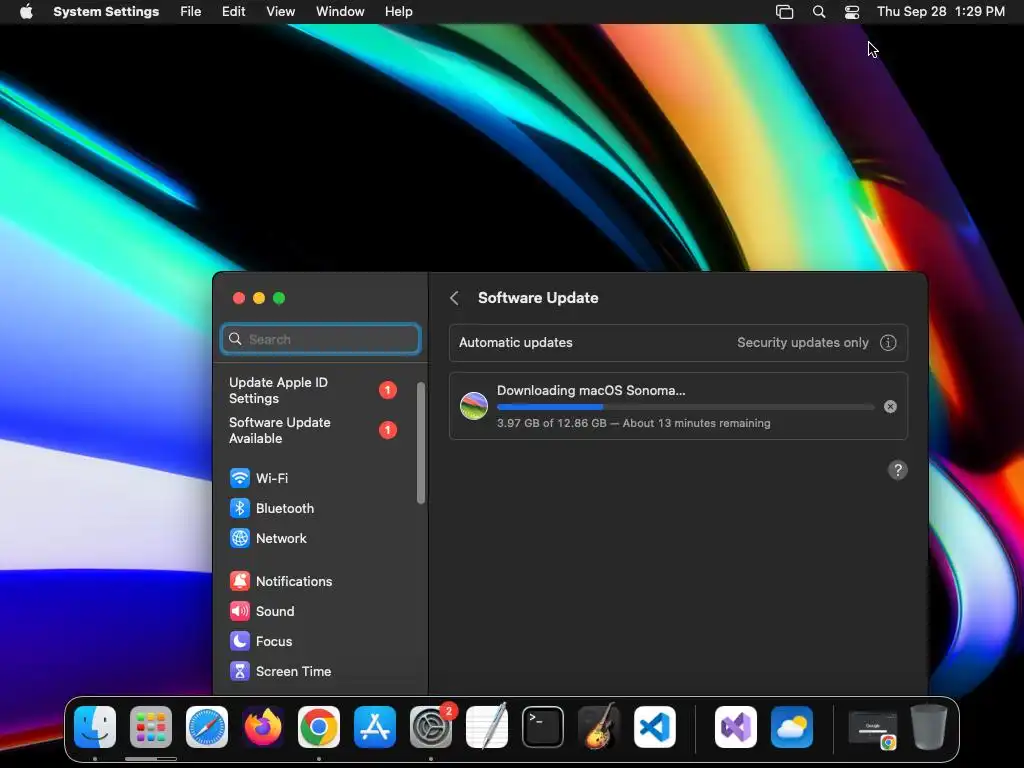Open Launchpad from the dock
Screen dimensions: 1024x768
click(x=151, y=727)
